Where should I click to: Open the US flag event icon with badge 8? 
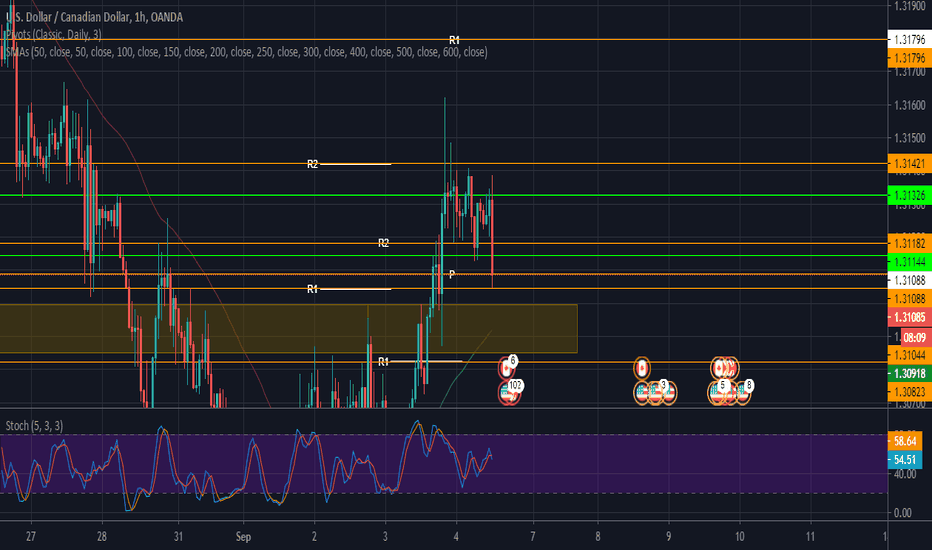[x=743, y=392]
